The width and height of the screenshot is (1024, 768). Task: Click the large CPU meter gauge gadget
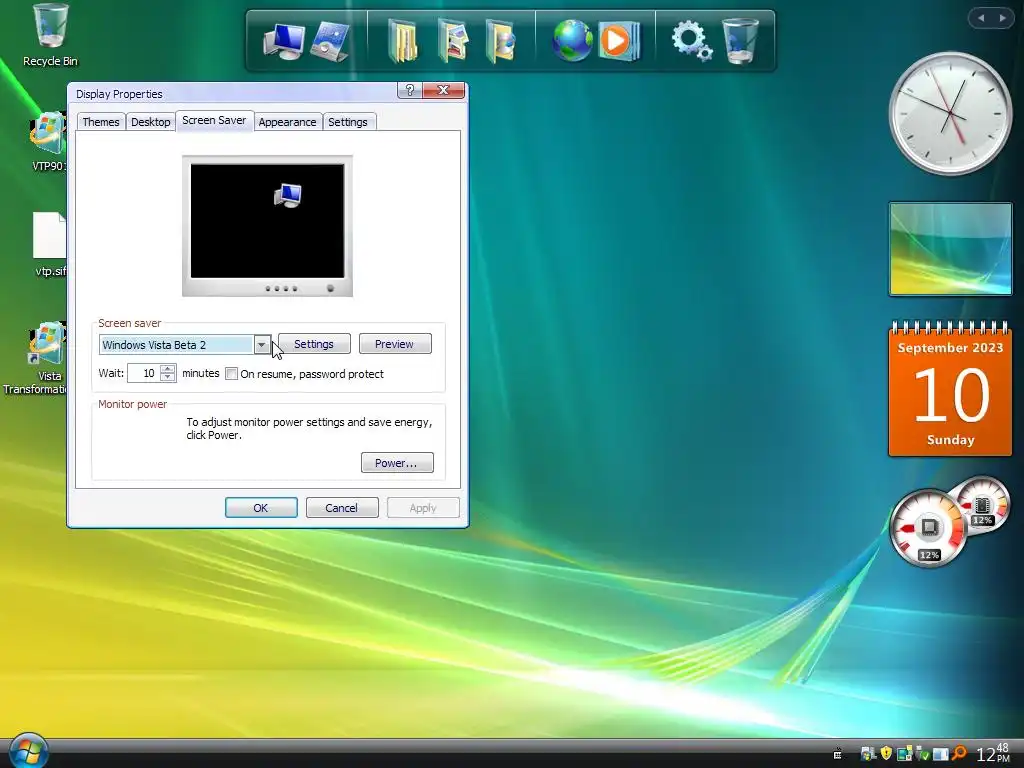coord(928,529)
